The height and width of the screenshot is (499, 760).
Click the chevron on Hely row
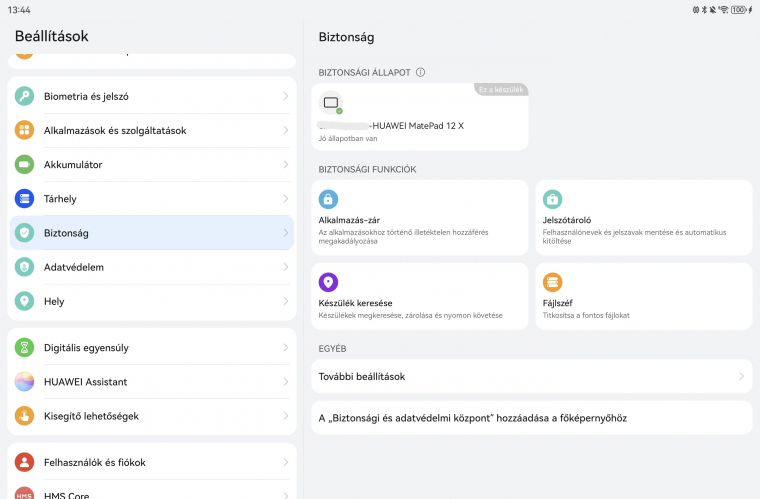[285, 302]
